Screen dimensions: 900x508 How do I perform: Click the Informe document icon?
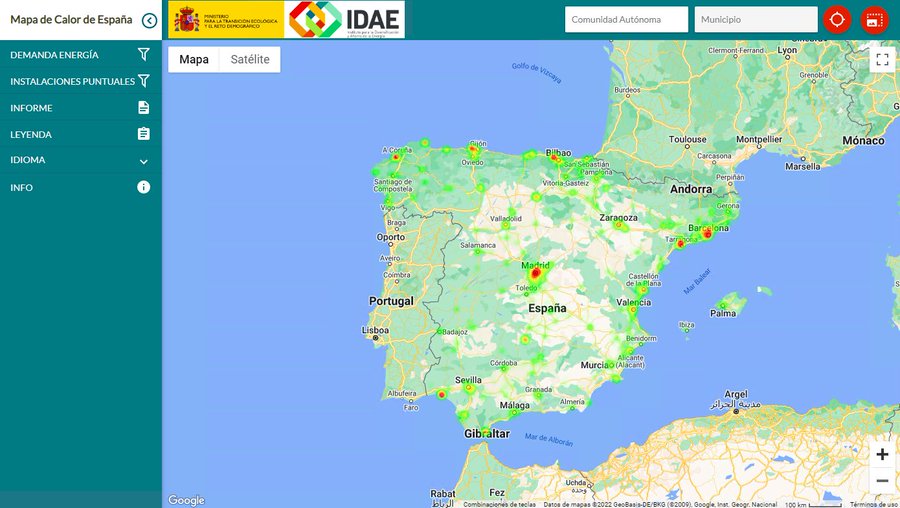(143, 107)
